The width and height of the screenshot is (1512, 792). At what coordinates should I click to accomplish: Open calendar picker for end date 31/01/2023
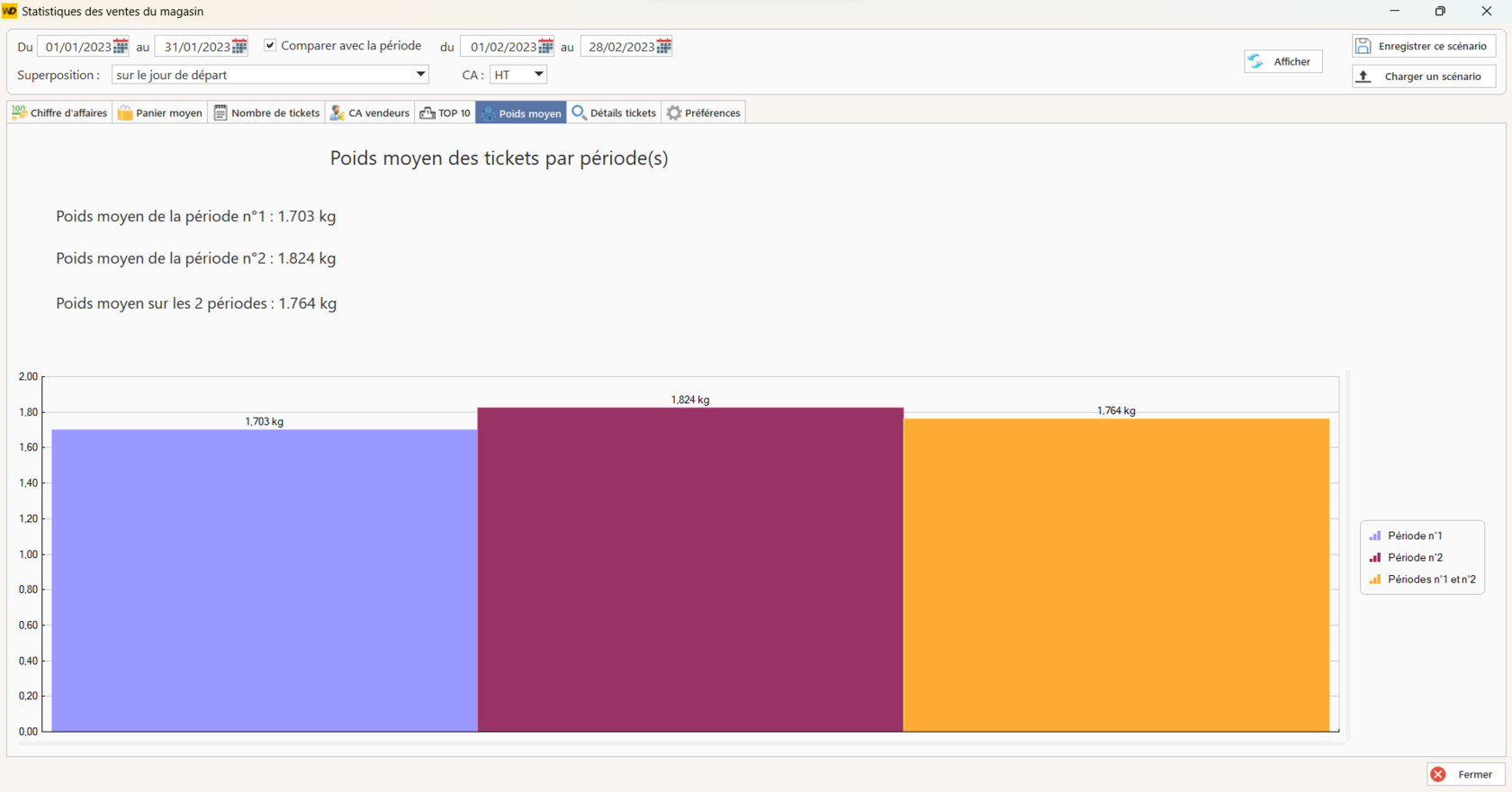click(239, 47)
